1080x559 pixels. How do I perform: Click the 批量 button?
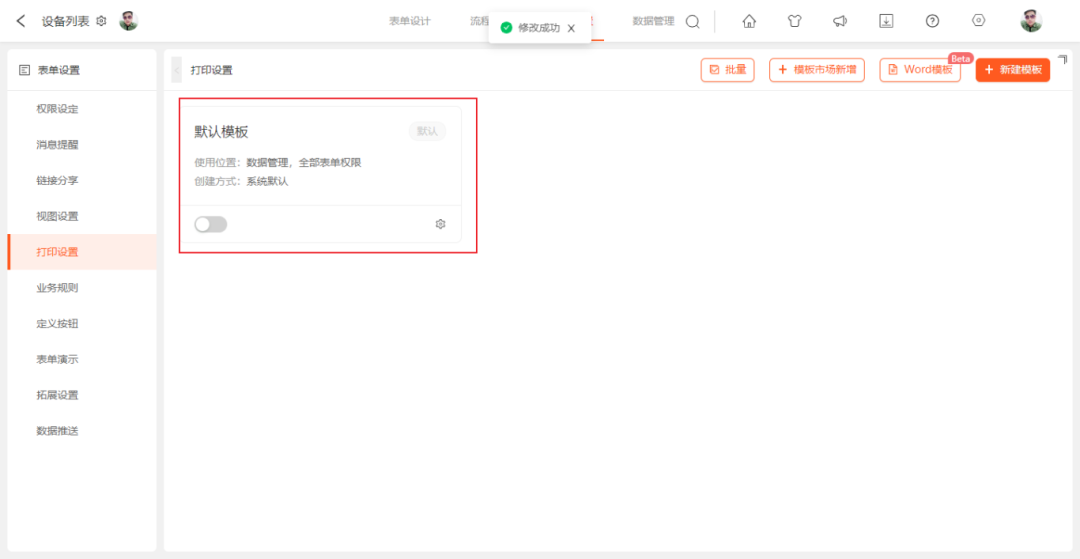pyautogui.click(x=727, y=70)
